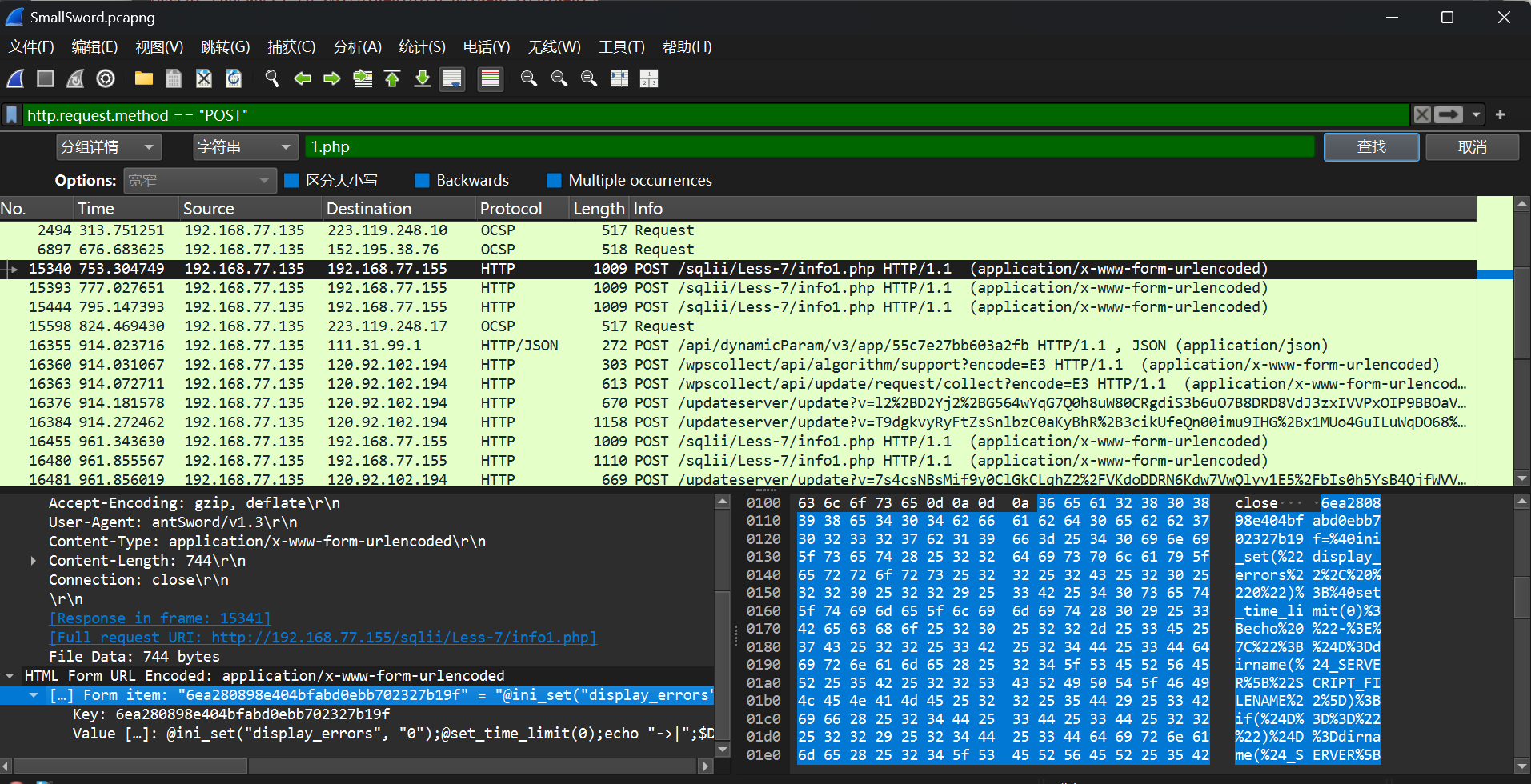Click resize columns toolbar icon
1531x784 pixels.
(619, 78)
